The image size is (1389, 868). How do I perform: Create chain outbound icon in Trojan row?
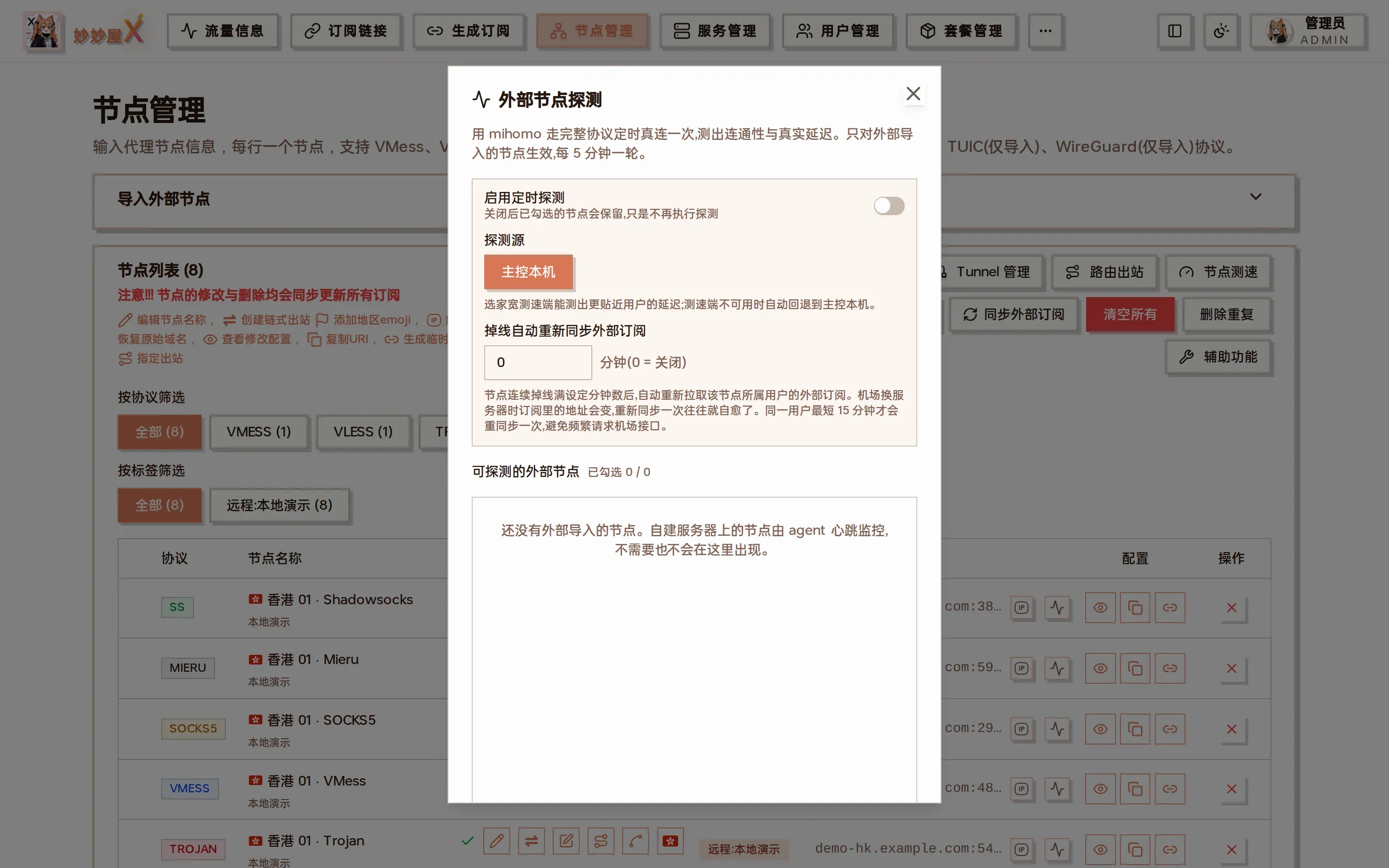click(531, 841)
